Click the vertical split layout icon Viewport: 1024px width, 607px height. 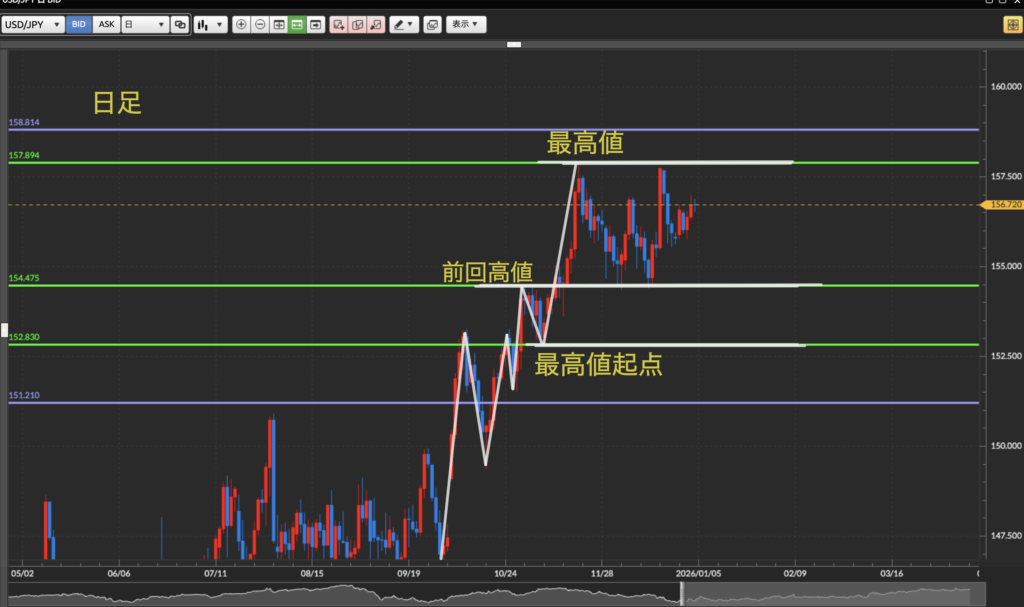(279, 24)
